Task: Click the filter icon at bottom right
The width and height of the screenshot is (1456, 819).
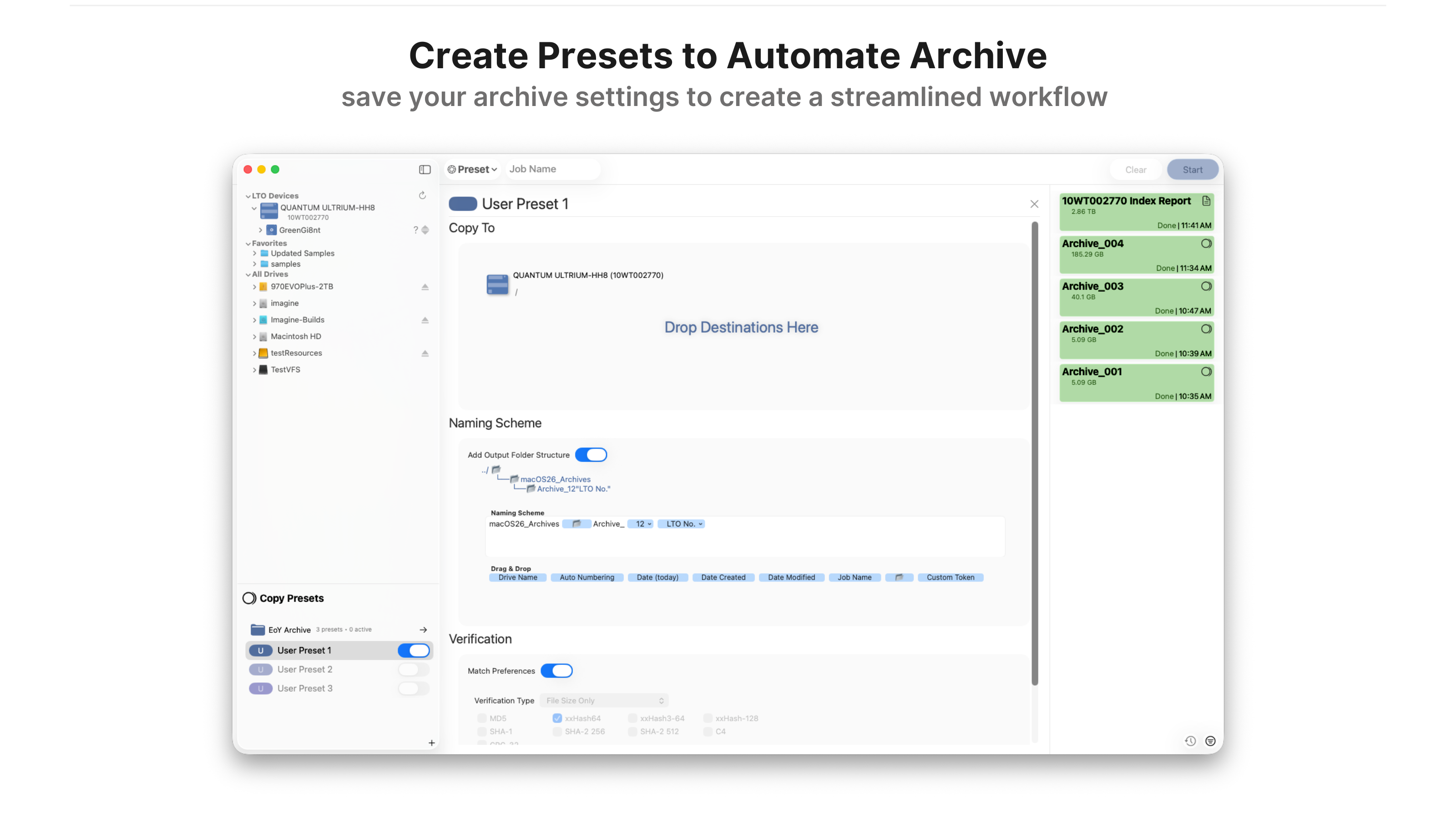Action: (x=1210, y=741)
